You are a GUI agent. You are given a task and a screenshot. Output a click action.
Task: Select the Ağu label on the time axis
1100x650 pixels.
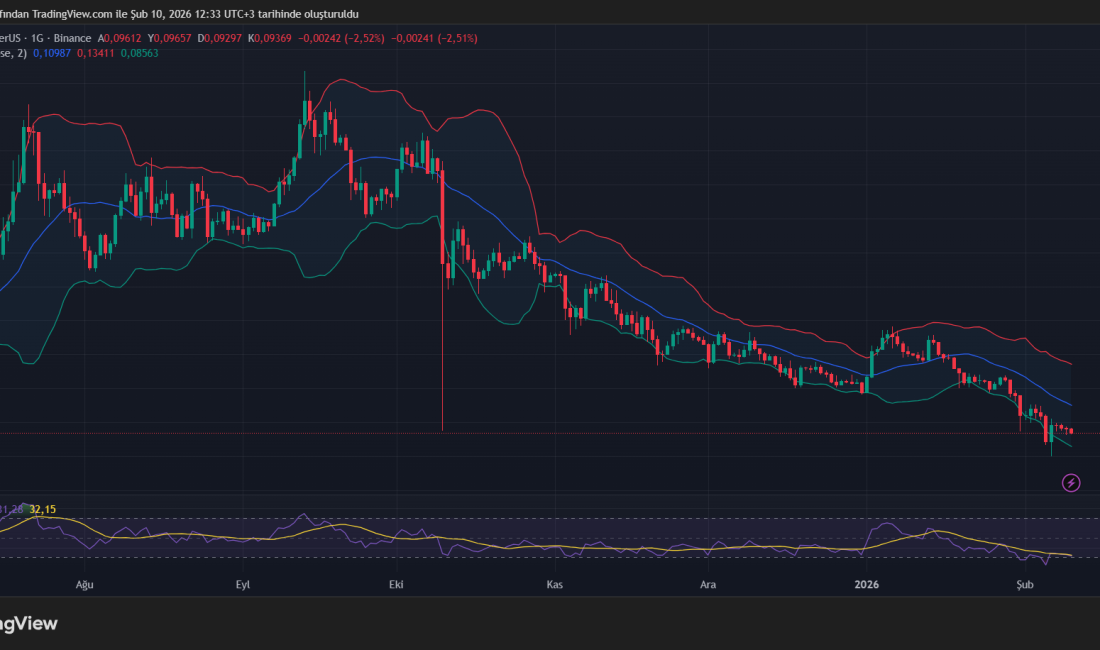pyautogui.click(x=84, y=584)
